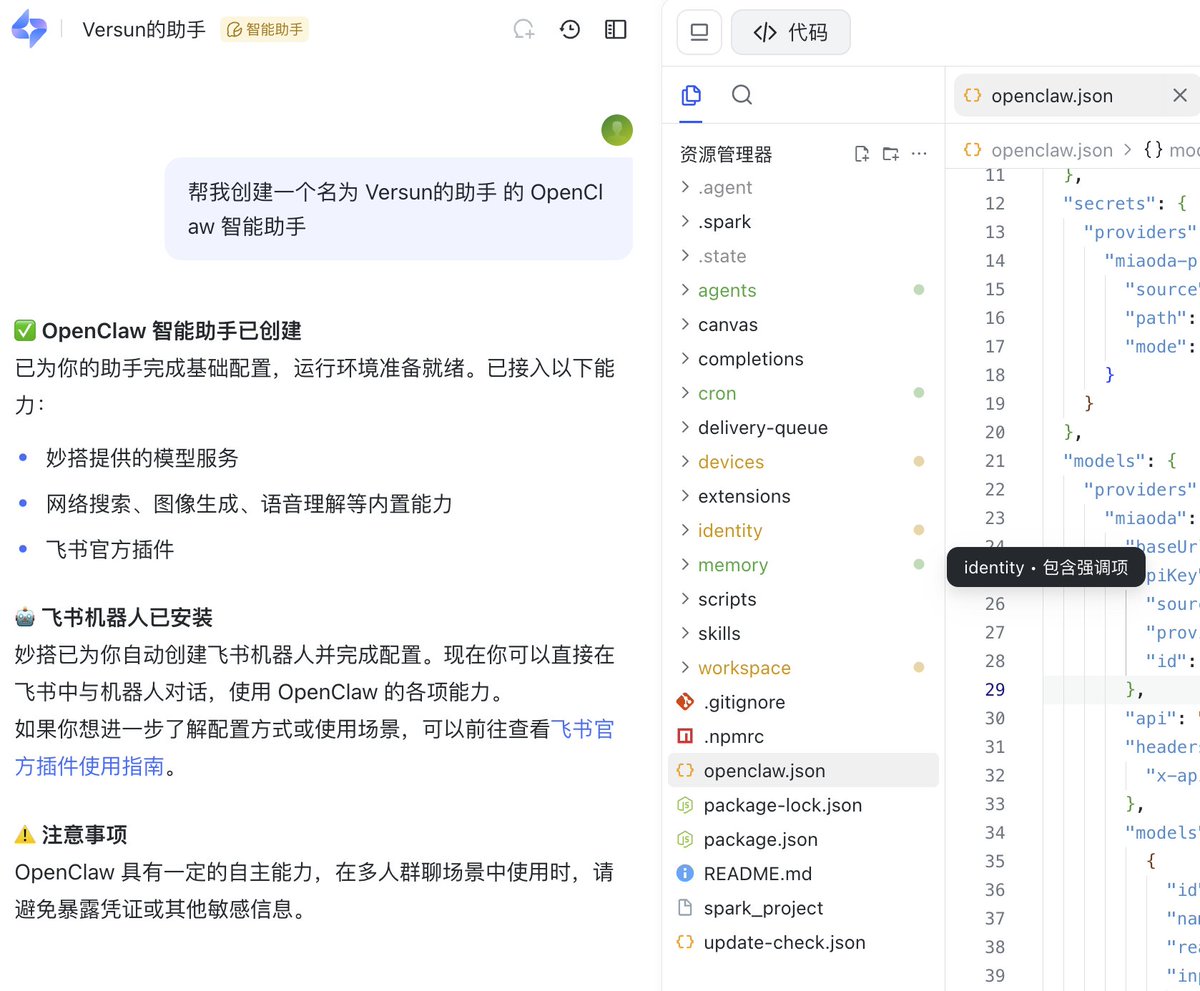Image resolution: width=1200 pixels, height=991 pixels.
Task: Click the 妙搭提供的模型服务 bullet
Action: click(x=143, y=458)
